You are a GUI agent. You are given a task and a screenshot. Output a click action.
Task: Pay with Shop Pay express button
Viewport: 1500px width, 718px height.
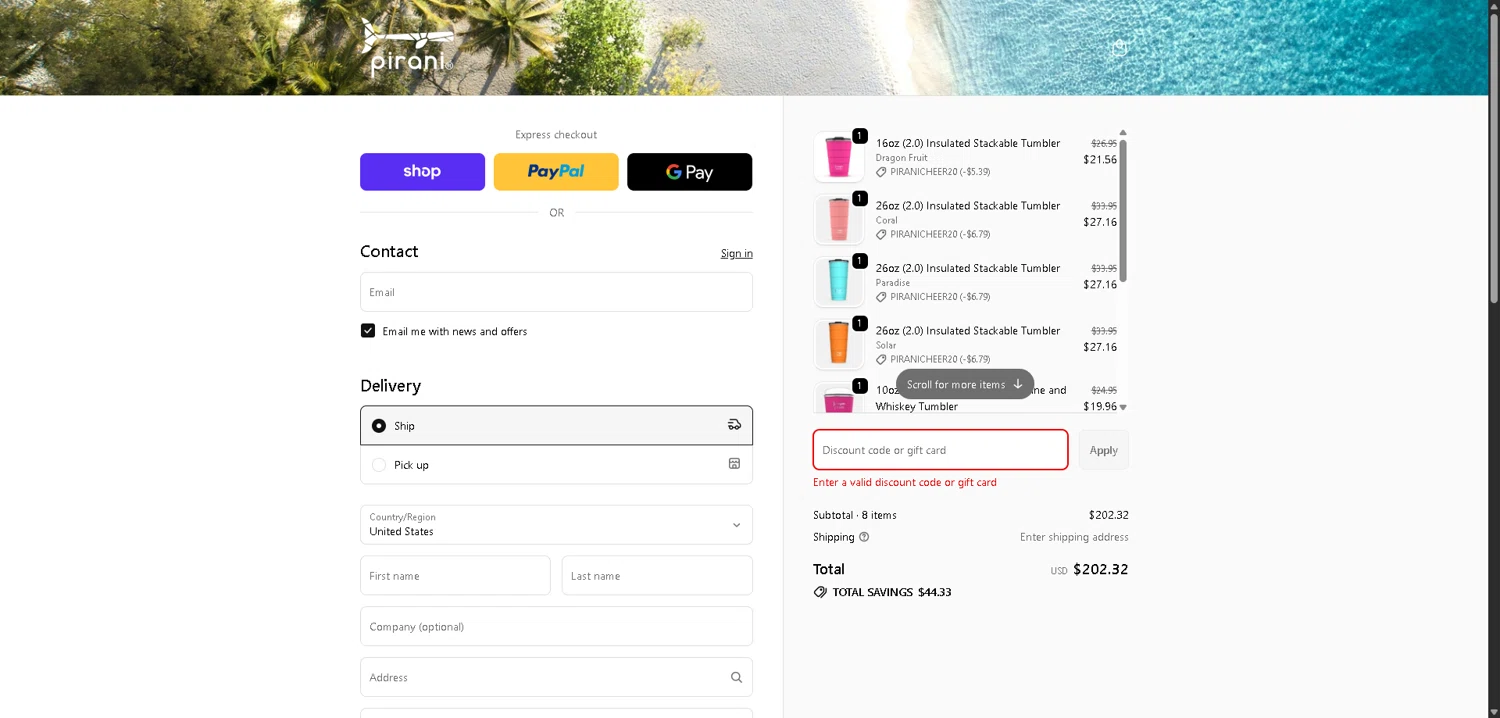coord(422,172)
